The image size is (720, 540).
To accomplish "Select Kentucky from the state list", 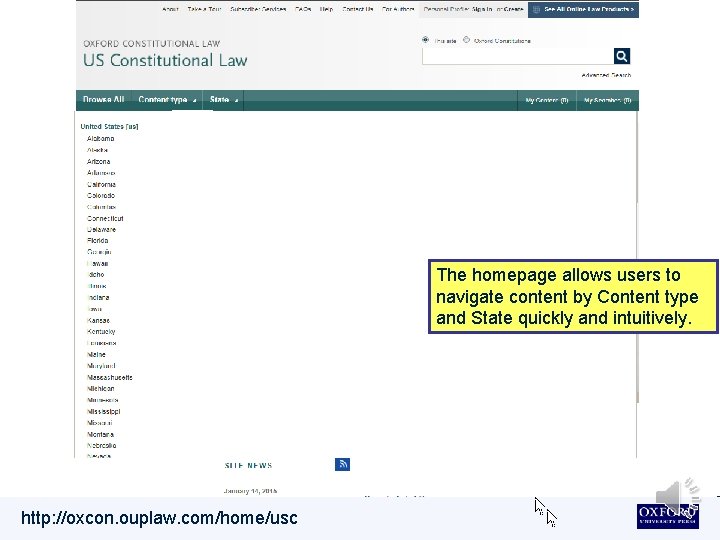I will (101, 331).
